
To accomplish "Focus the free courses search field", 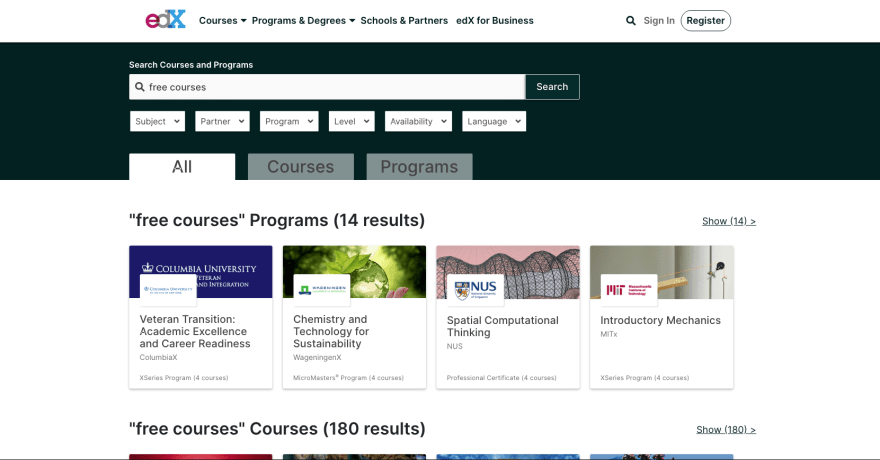I will (327, 87).
